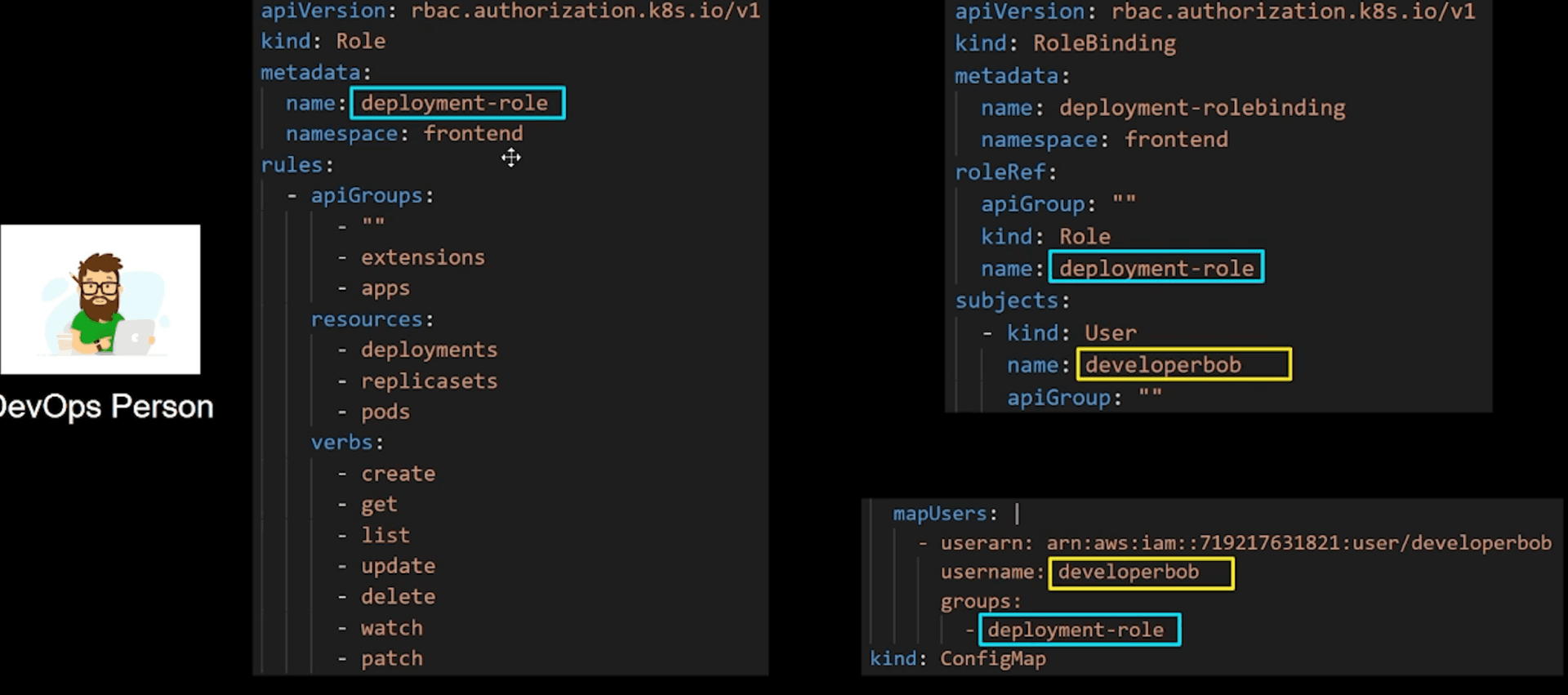Select the extensions entry in apiGroups

coord(422,257)
